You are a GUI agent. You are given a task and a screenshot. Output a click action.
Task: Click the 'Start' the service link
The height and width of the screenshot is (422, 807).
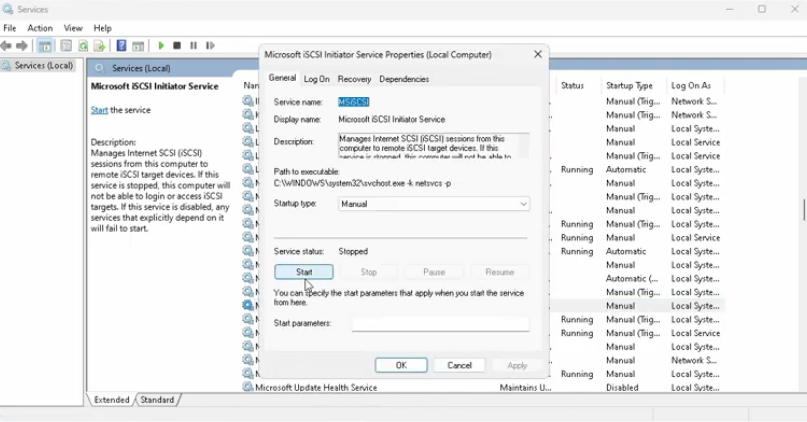[99, 110]
